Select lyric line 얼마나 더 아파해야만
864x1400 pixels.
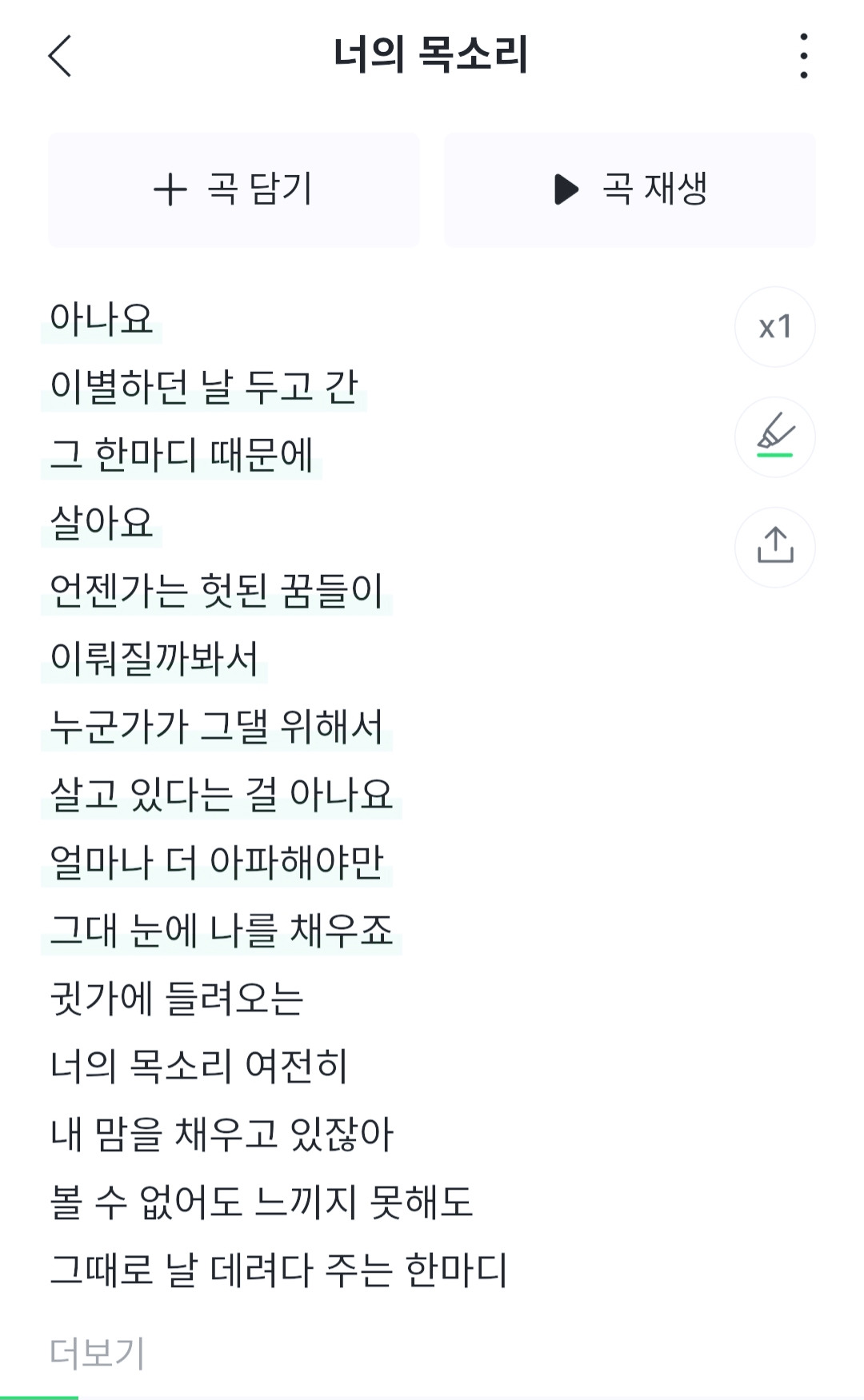pyautogui.click(x=217, y=862)
